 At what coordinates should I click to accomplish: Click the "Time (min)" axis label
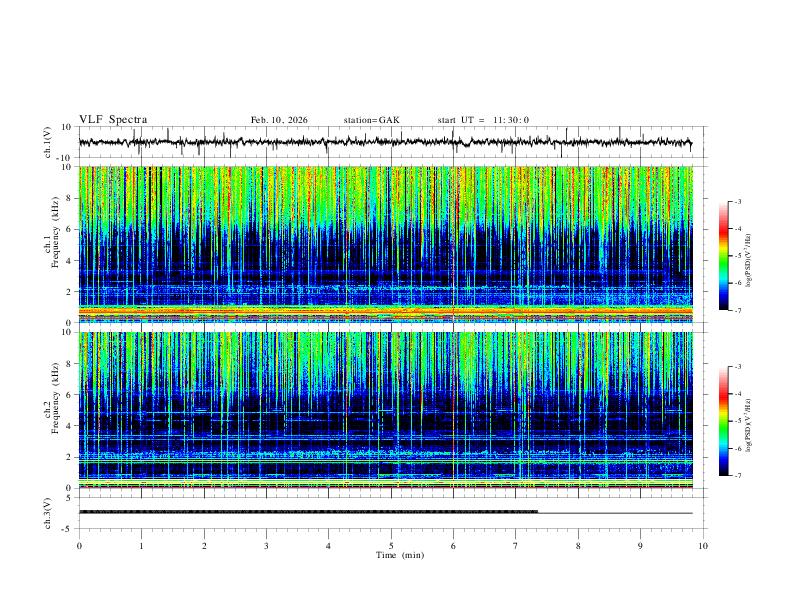point(400,555)
